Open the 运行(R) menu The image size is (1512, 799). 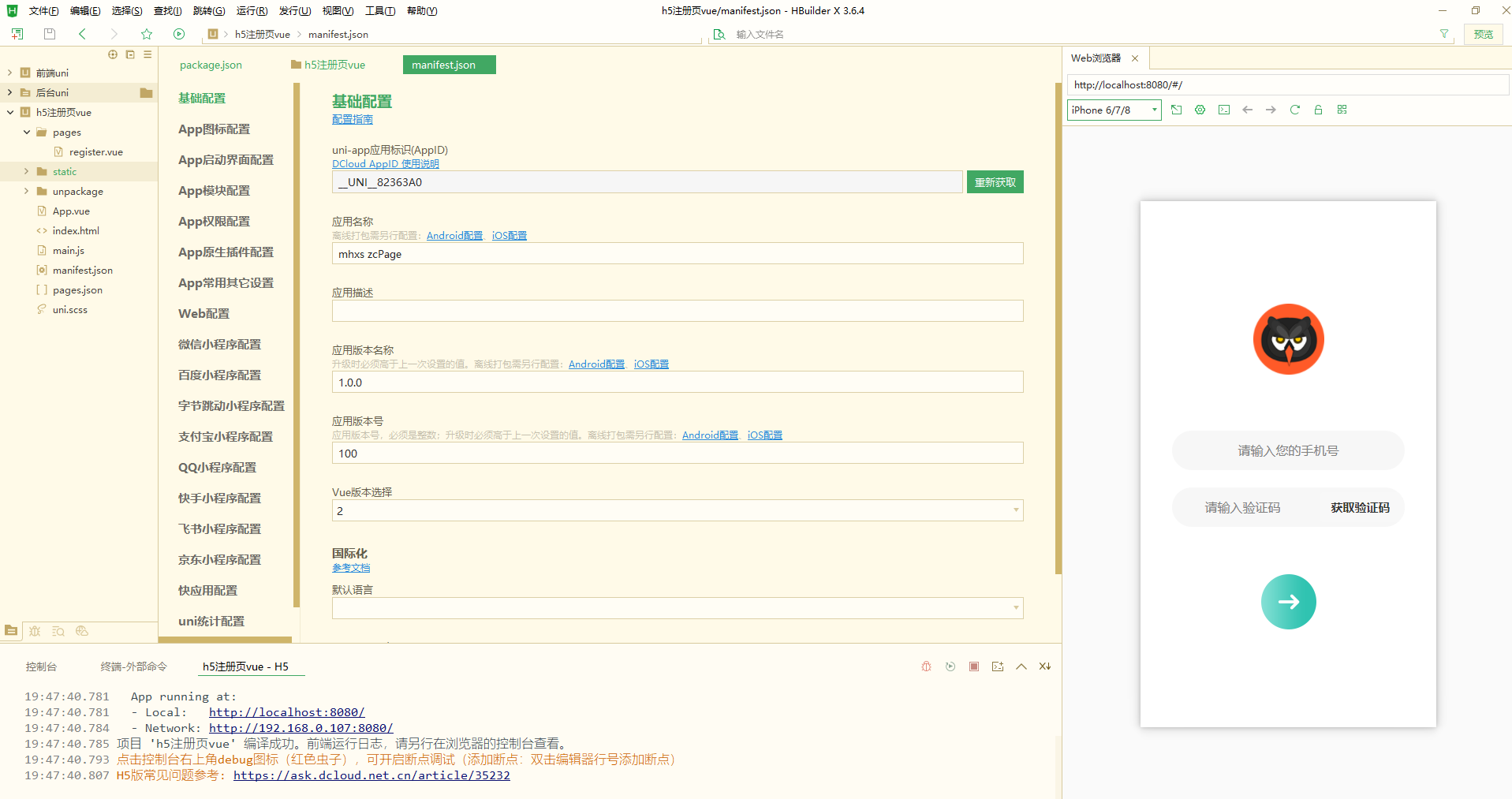252,11
